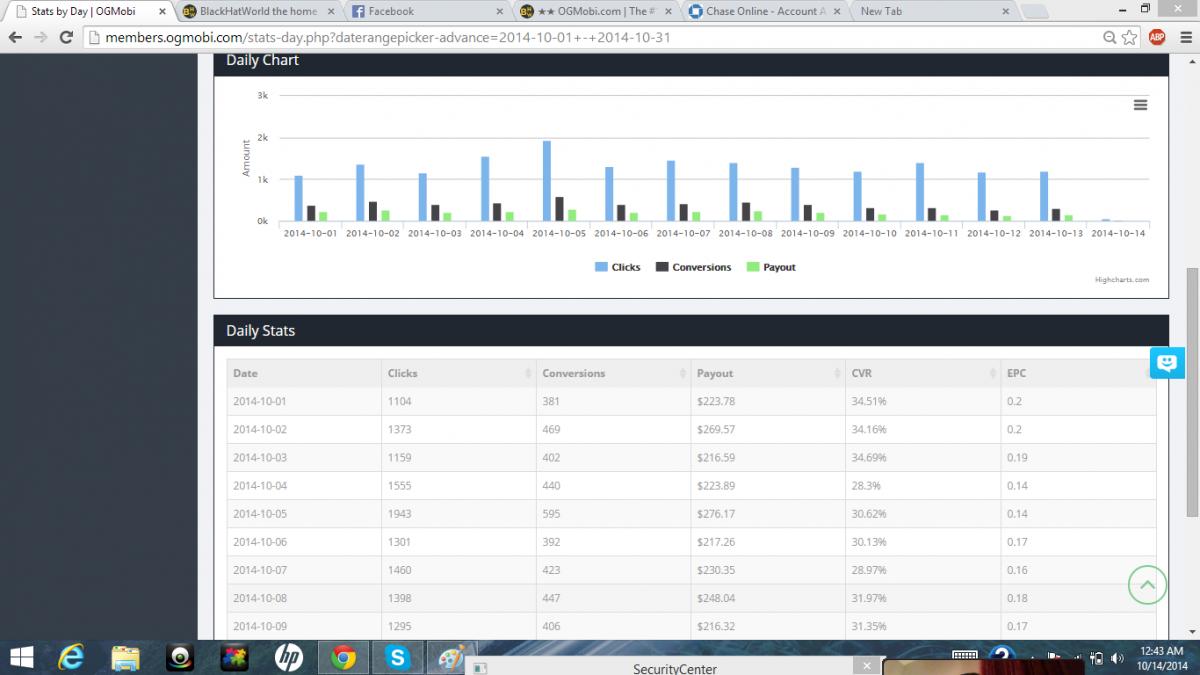This screenshot has width=1200, height=675.
Task: Click the browser back arrow button
Action: (15, 37)
